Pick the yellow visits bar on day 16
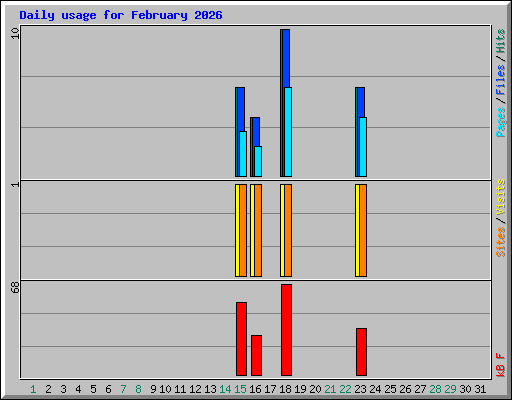Screen dimensions: 512x400 [252, 230]
